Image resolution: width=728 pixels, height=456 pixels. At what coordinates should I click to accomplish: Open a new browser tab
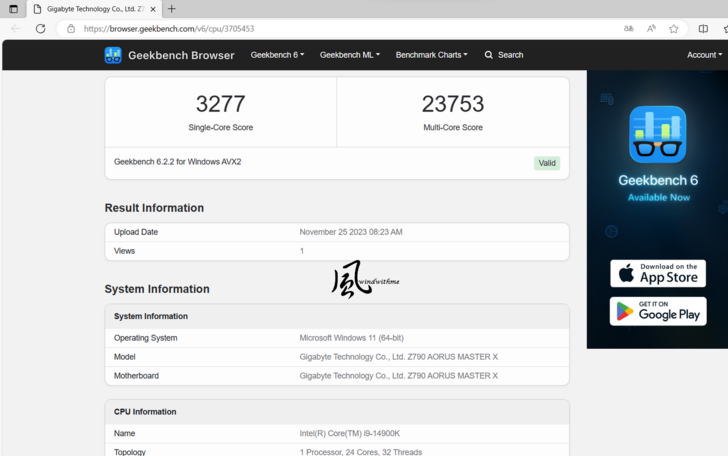171,9
